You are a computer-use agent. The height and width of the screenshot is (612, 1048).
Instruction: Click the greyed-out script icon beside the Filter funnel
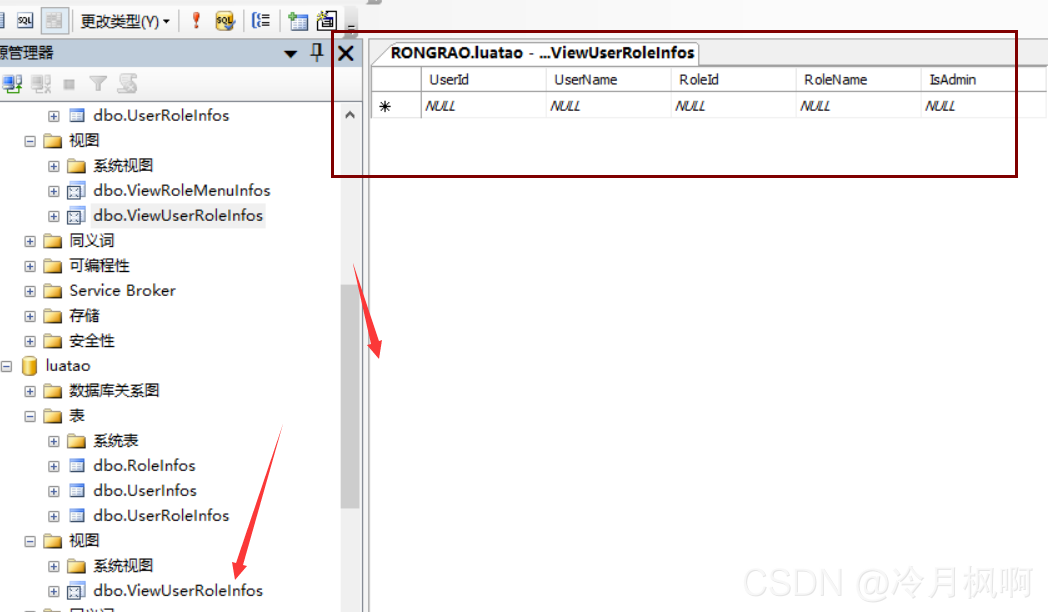[x=127, y=84]
